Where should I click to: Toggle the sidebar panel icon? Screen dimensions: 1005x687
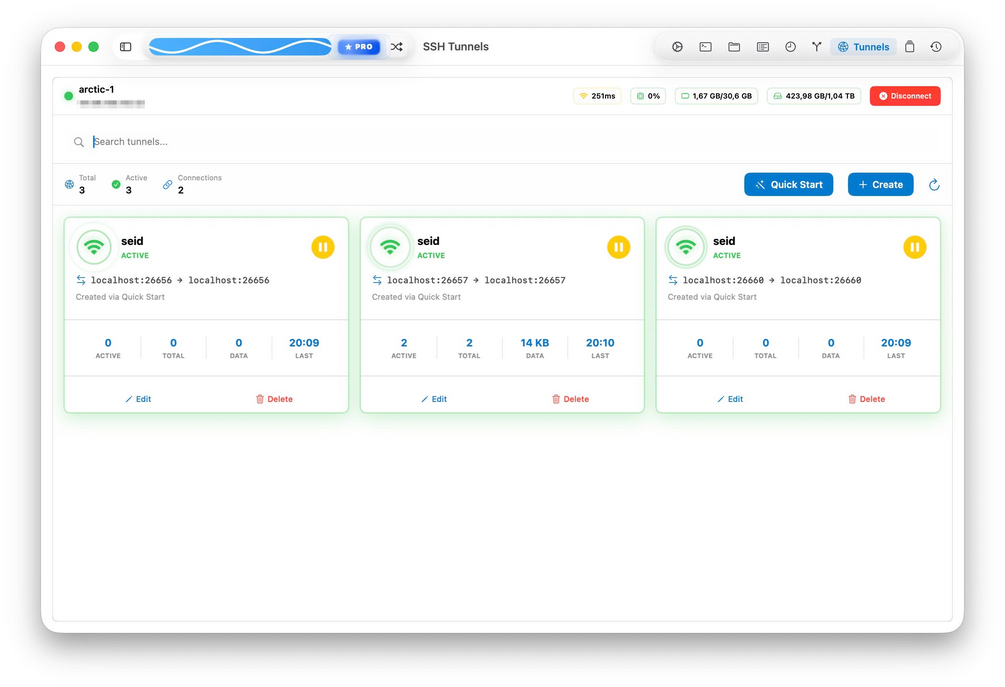click(x=126, y=47)
